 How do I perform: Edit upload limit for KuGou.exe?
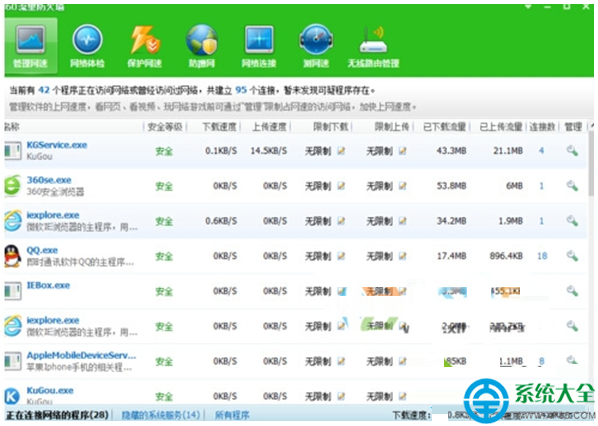[402, 396]
